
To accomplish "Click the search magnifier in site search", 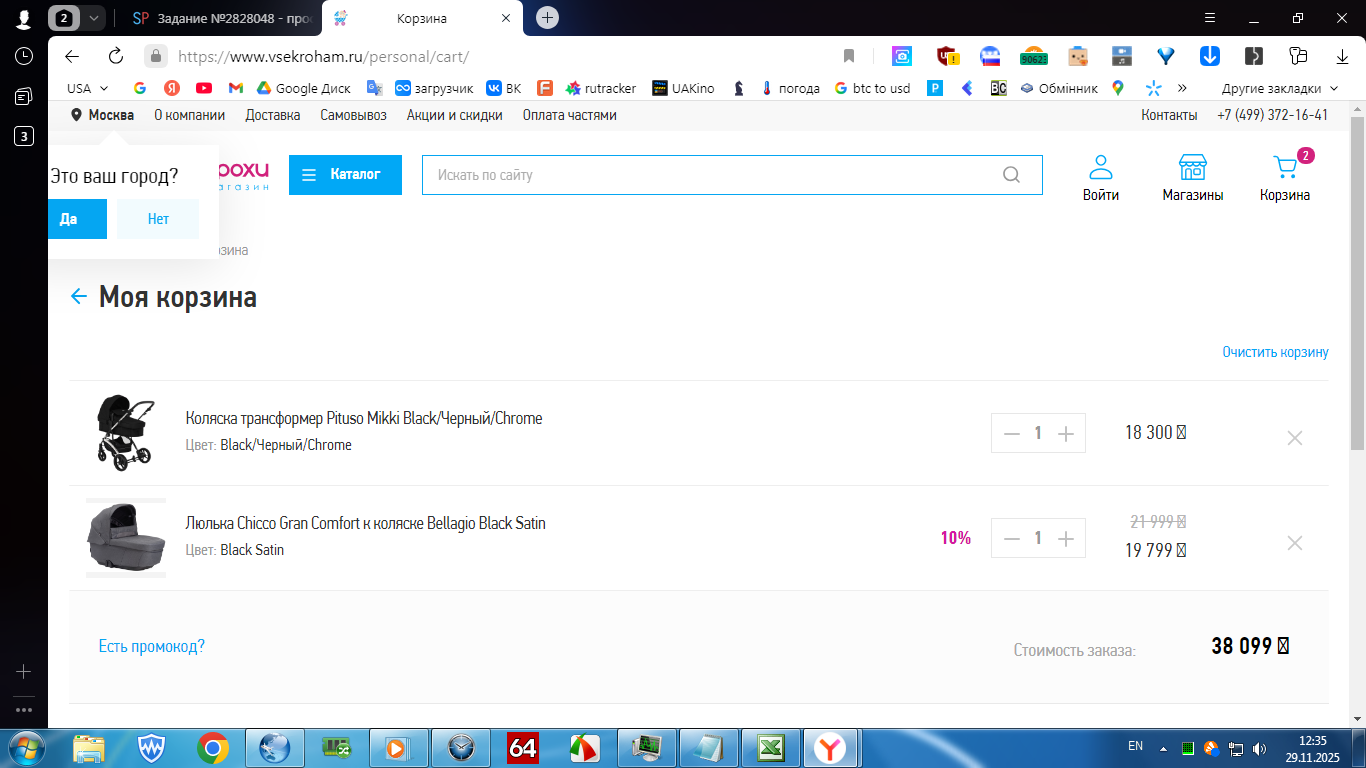I will pos(1011,175).
